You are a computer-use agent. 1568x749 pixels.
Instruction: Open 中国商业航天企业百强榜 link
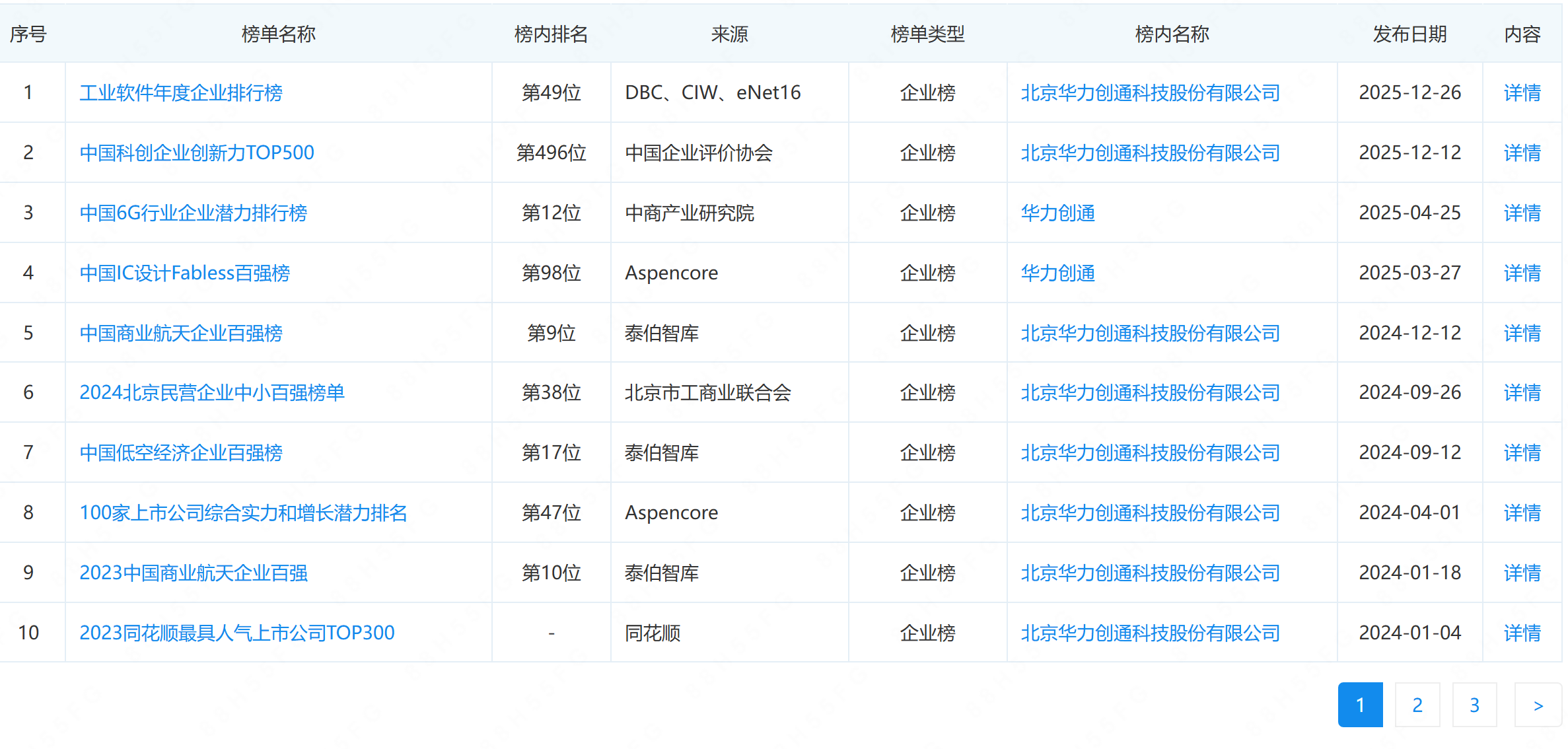click(x=180, y=333)
